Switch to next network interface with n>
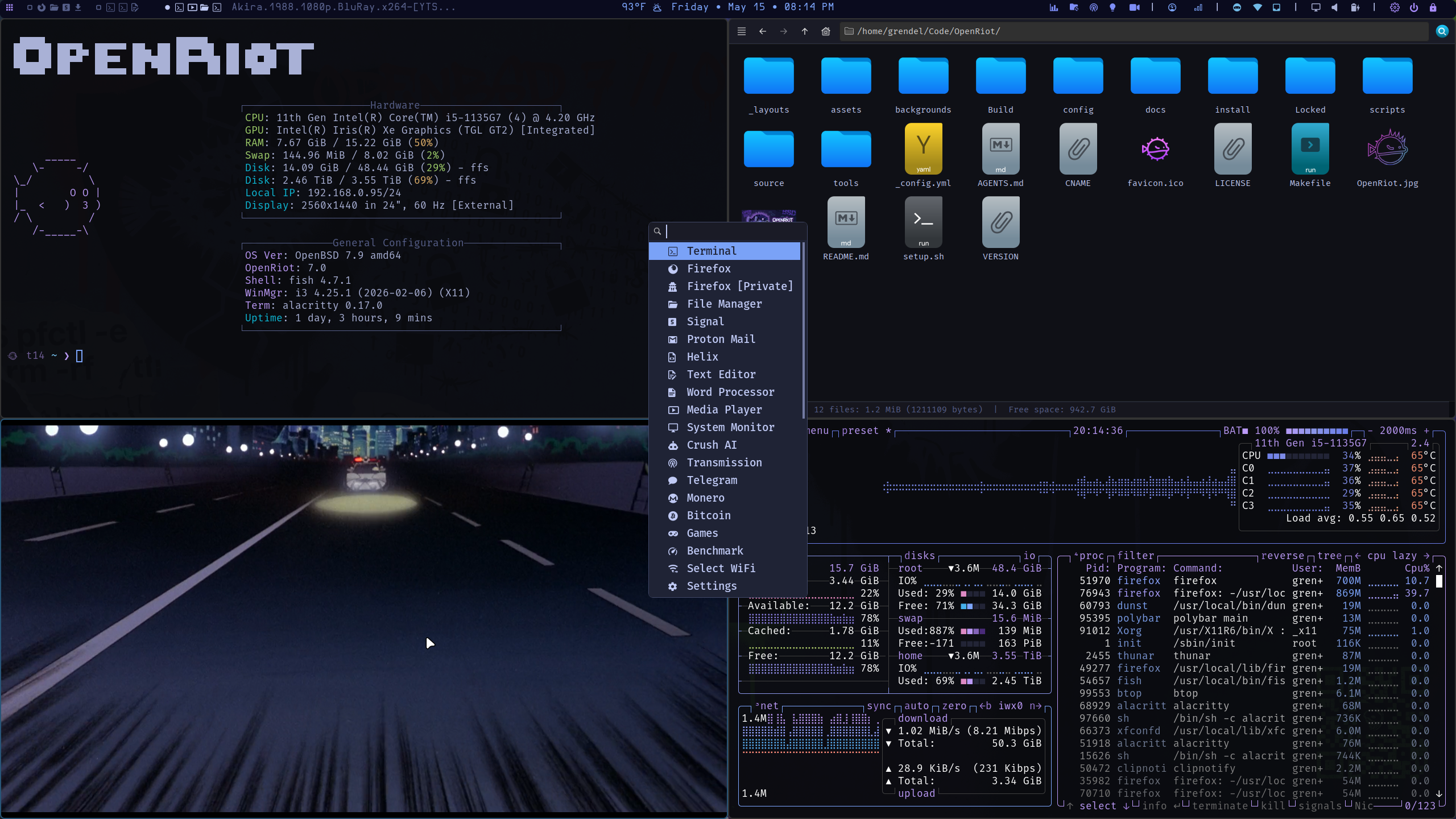The image size is (1456, 819). point(1036,706)
